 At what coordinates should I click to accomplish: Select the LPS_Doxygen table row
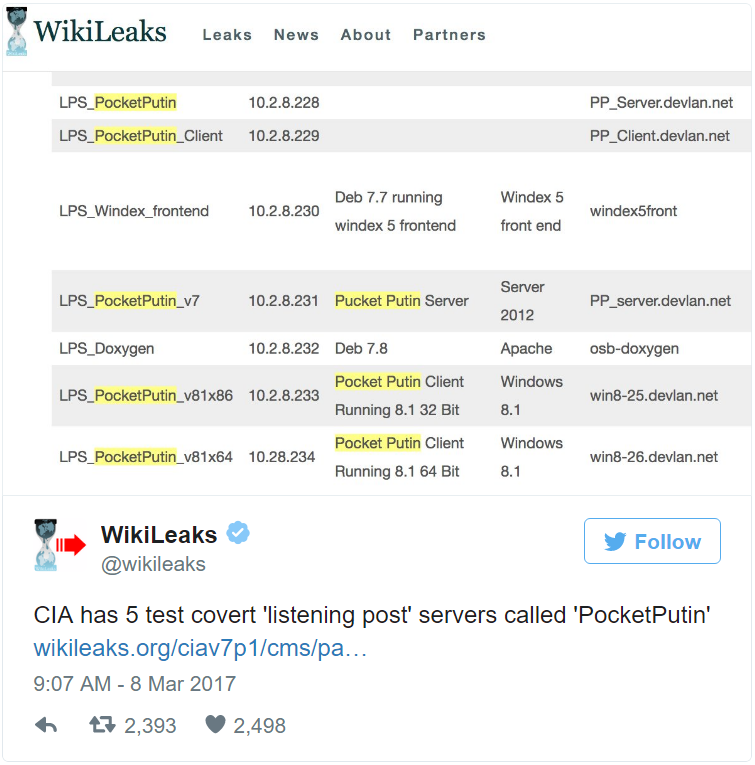107,349
